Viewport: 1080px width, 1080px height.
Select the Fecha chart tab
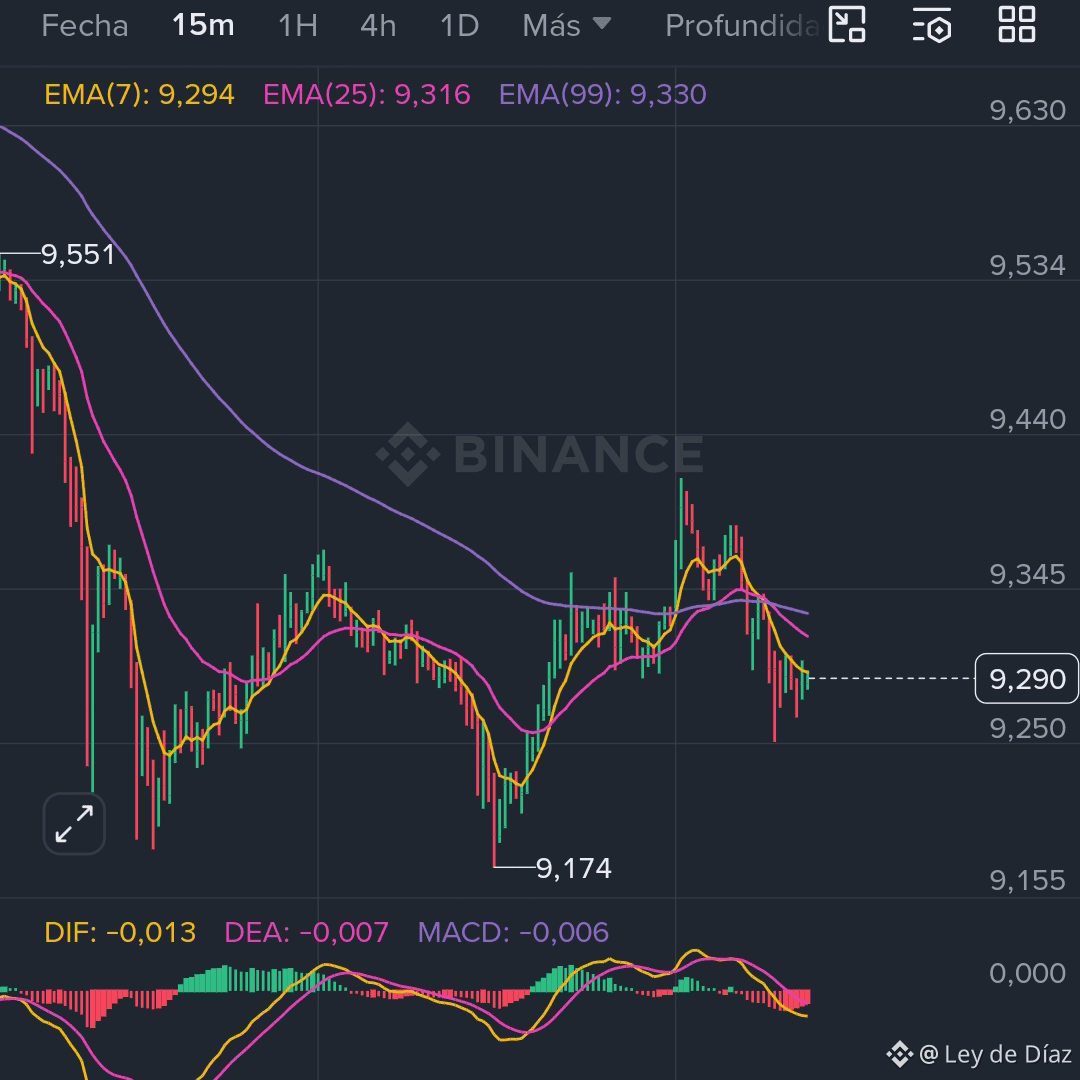tap(85, 26)
